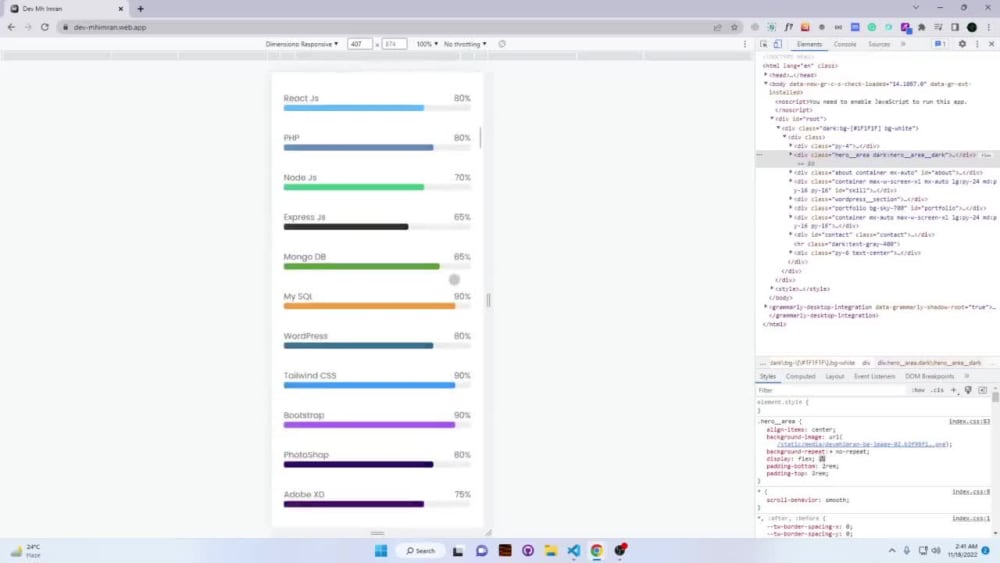Click the issues counter badge in DevTools
Image resolution: width=1000 pixels, height=563 pixels.
click(940, 44)
